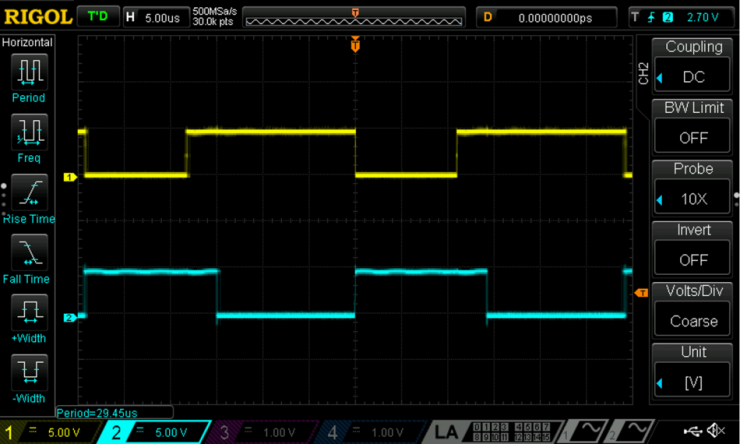Toggle the BW Limit OFF setting
740x444 pixels.
tap(693, 127)
